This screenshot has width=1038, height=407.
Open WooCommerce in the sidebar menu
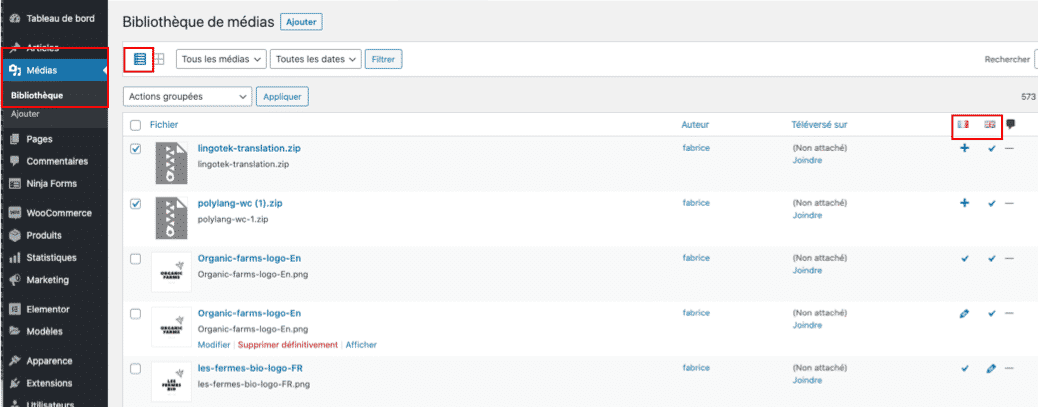(x=58, y=213)
